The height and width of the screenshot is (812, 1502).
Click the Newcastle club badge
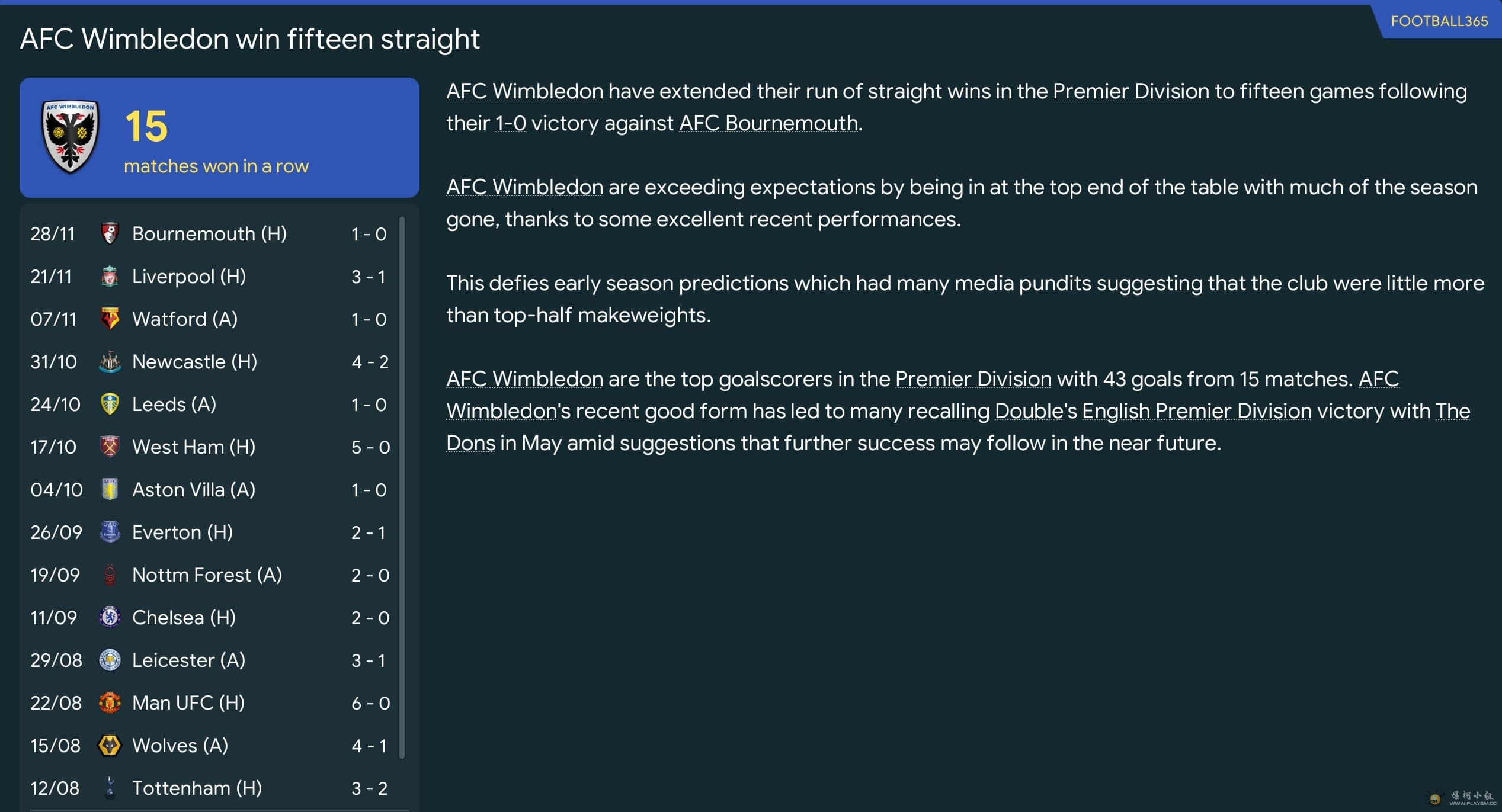click(110, 362)
